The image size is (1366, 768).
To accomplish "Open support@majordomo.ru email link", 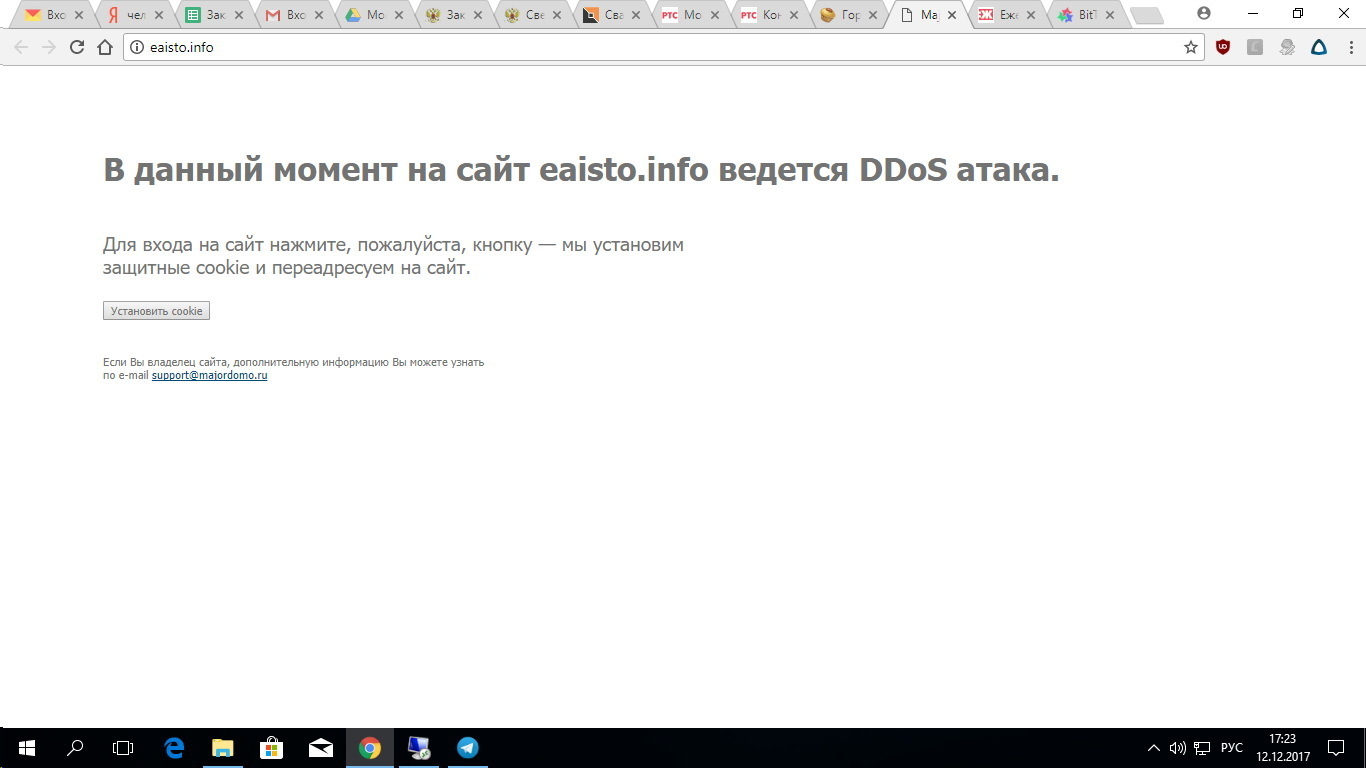I will pyautogui.click(x=209, y=375).
